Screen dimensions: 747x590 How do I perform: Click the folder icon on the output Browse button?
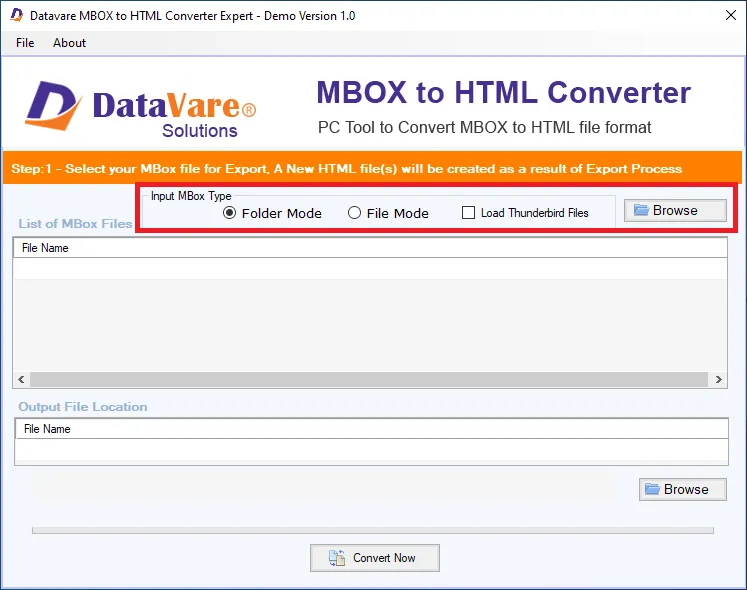(652, 489)
